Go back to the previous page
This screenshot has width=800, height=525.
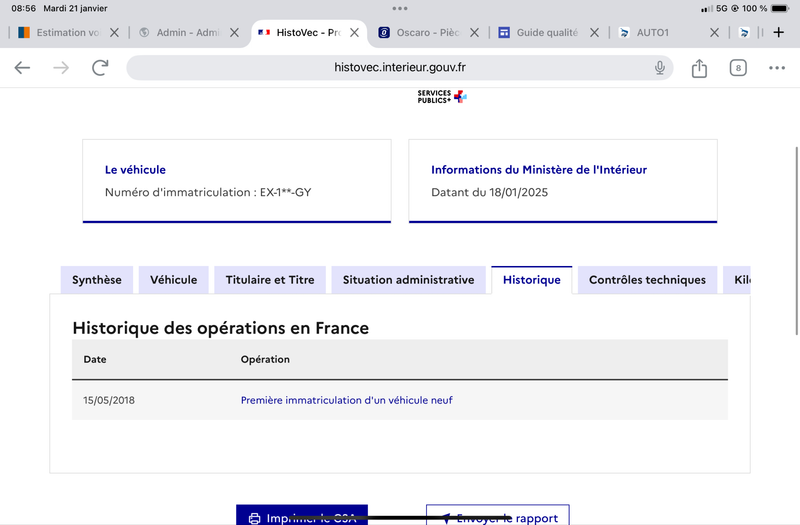coord(22,67)
